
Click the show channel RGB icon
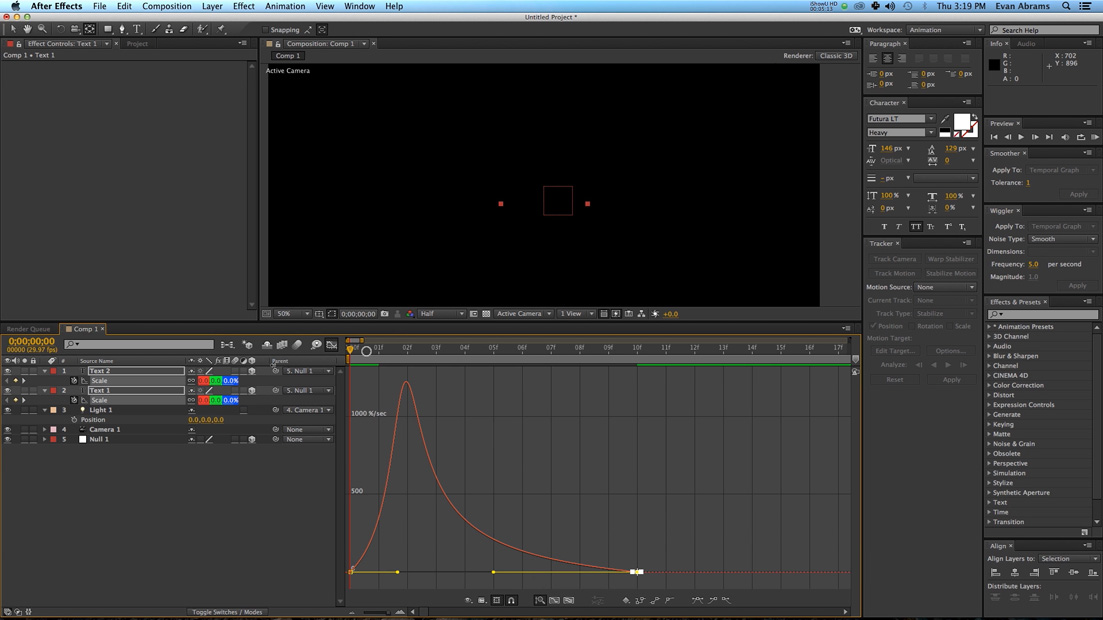(410, 314)
